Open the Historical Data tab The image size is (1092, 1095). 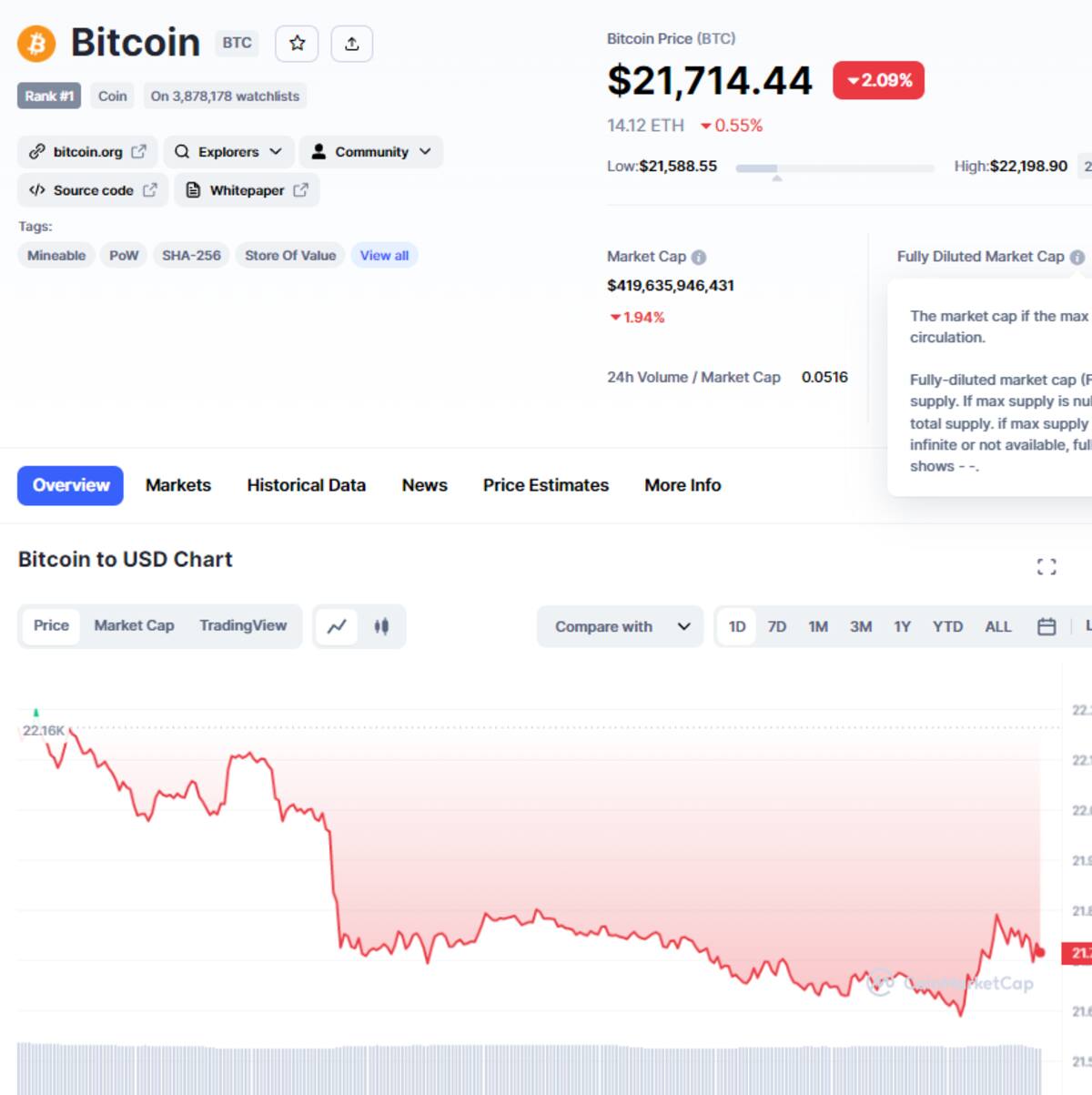[x=306, y=485]
